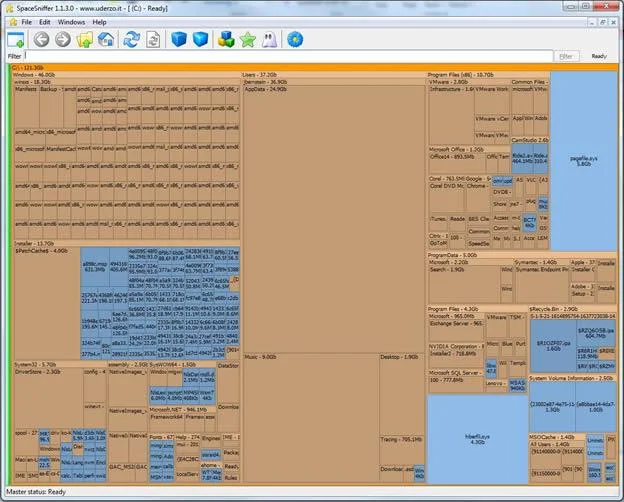Click the ghost icon in toolbar
The height and width of the screenshot is (502, 624).
click(x=269, y=39)
